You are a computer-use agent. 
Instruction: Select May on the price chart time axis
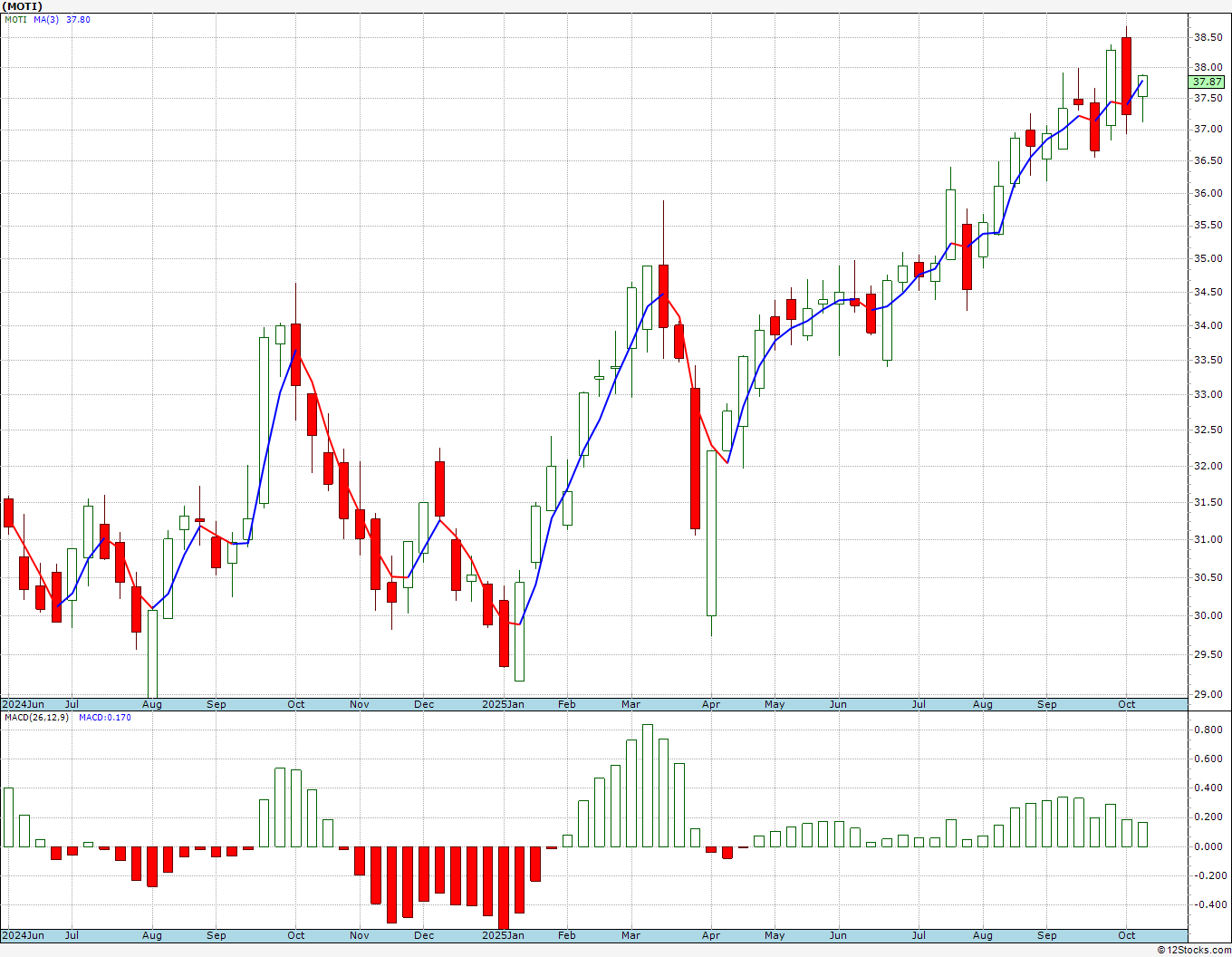775,705
